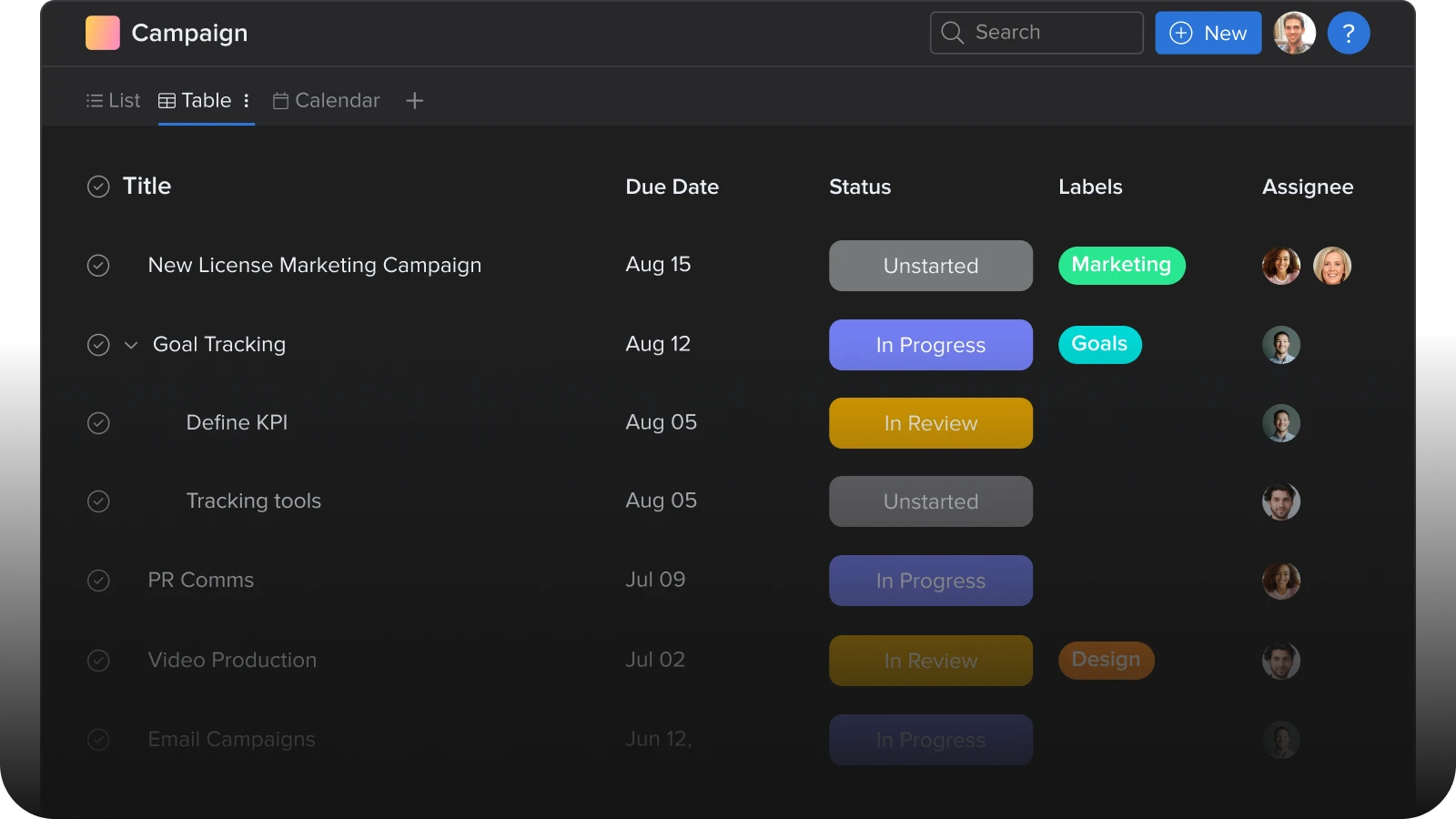The width and height of the screenshot is (1456, 819).
Task: Click the PR Comms assignee avatar
Action: (1280, 581)
